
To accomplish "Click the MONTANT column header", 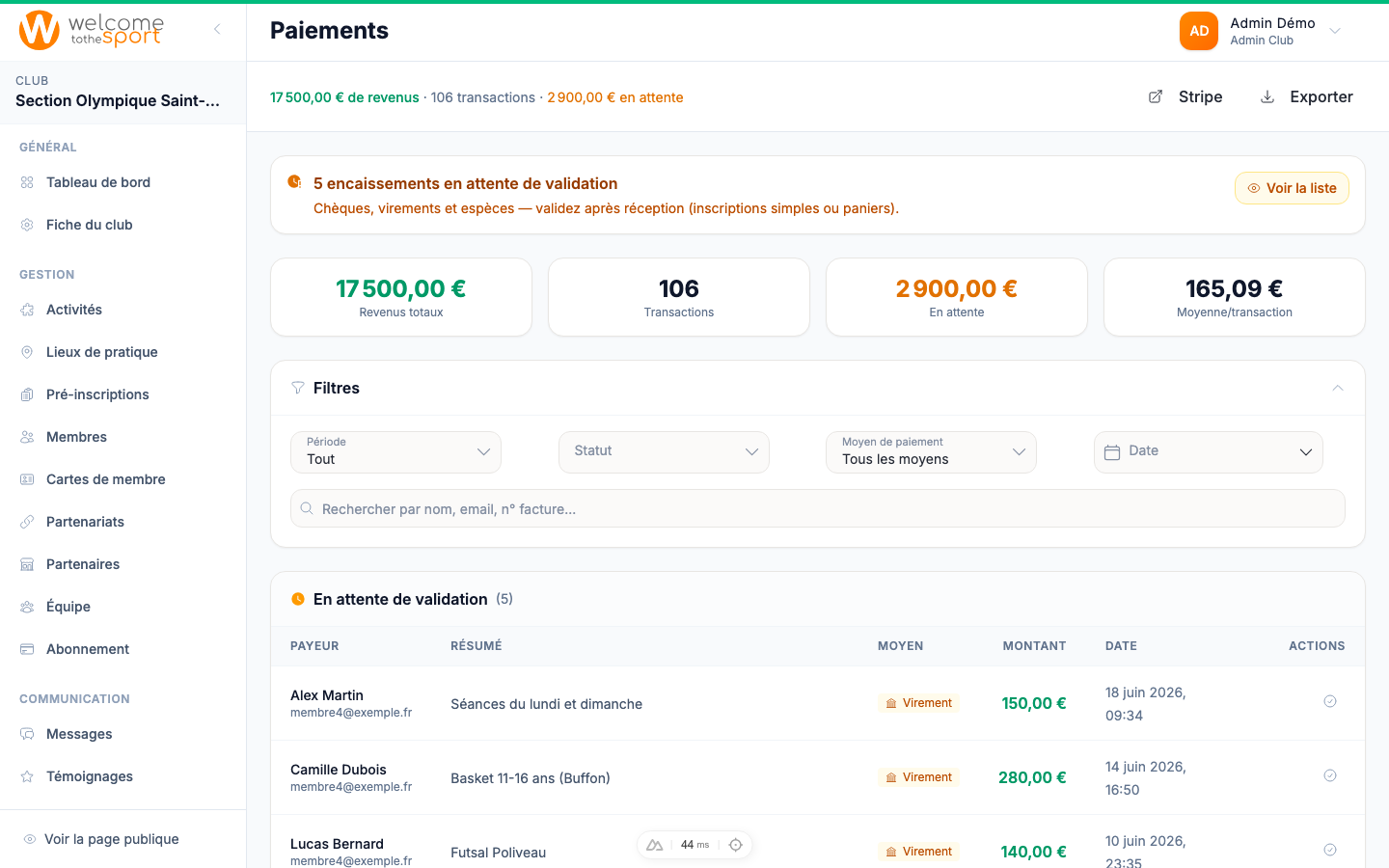I will click(1034, 646).
